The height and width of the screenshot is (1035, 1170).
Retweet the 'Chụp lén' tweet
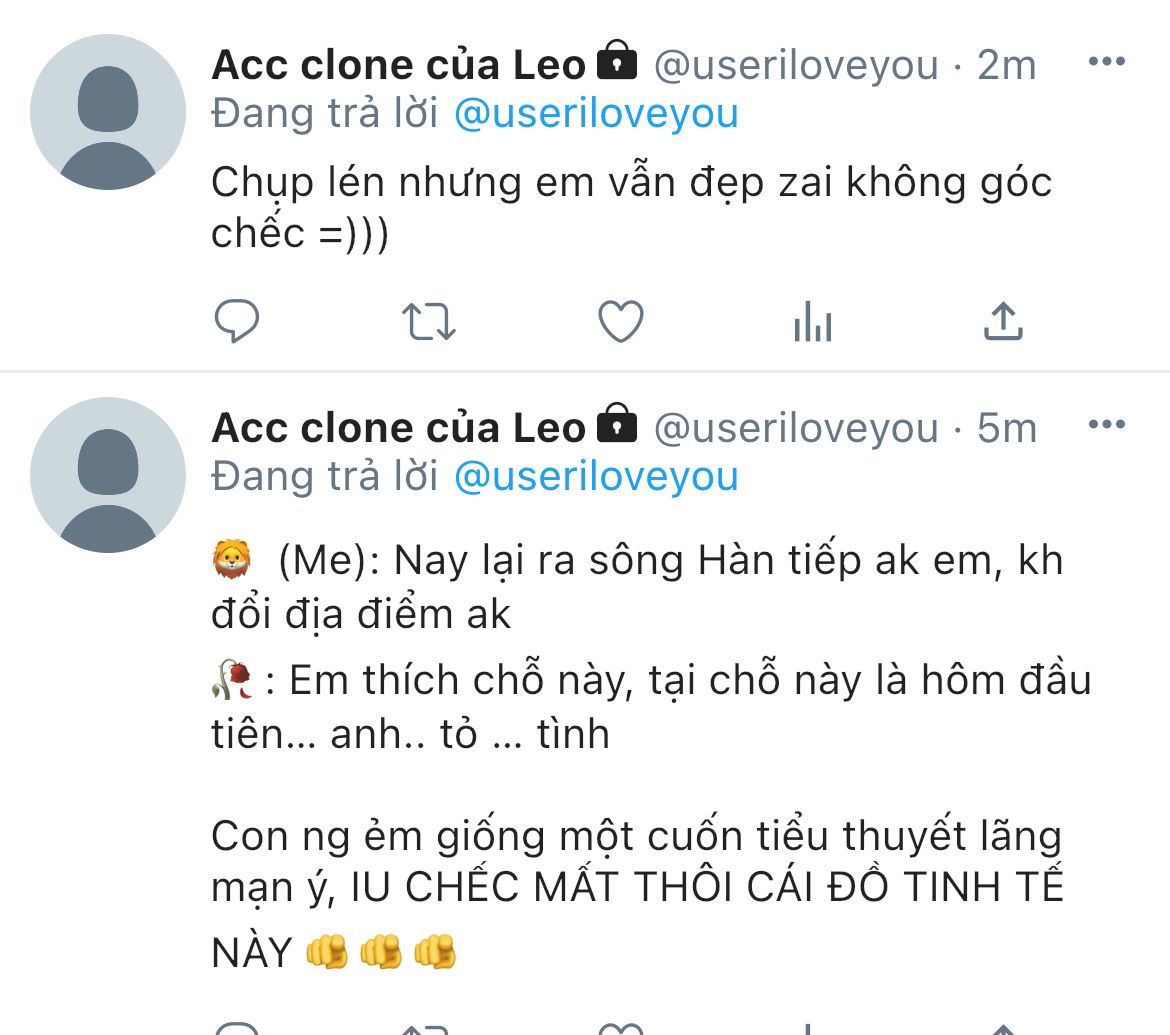point(428,322)
